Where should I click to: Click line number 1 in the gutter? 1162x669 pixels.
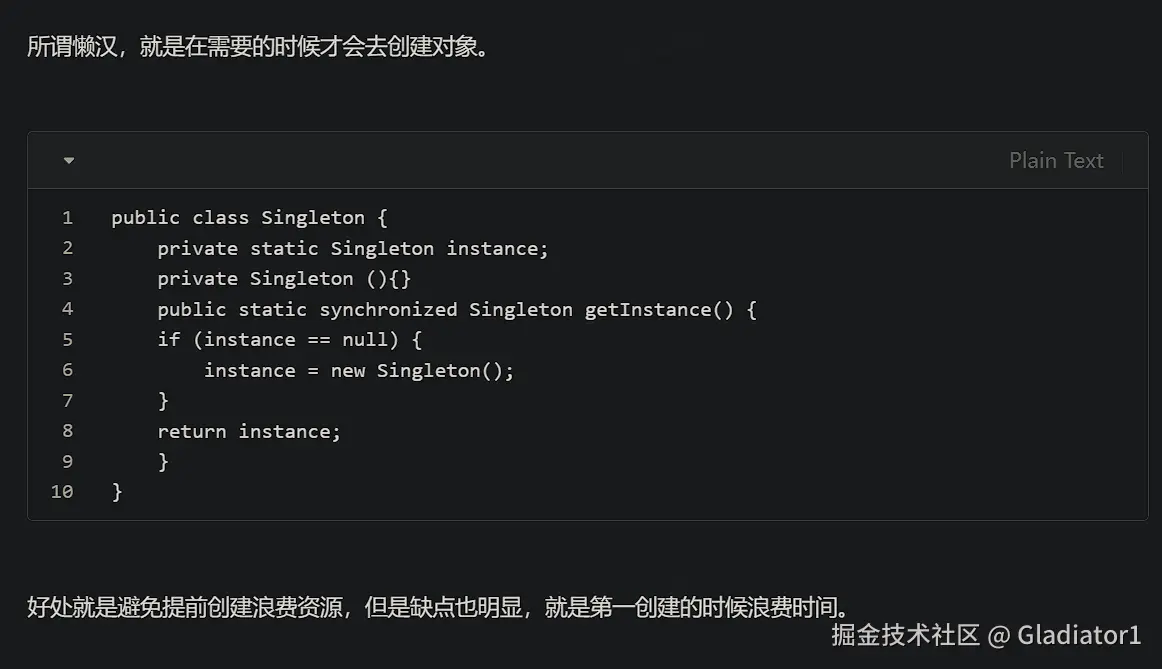pyautogui.click(x=67, y=217)
